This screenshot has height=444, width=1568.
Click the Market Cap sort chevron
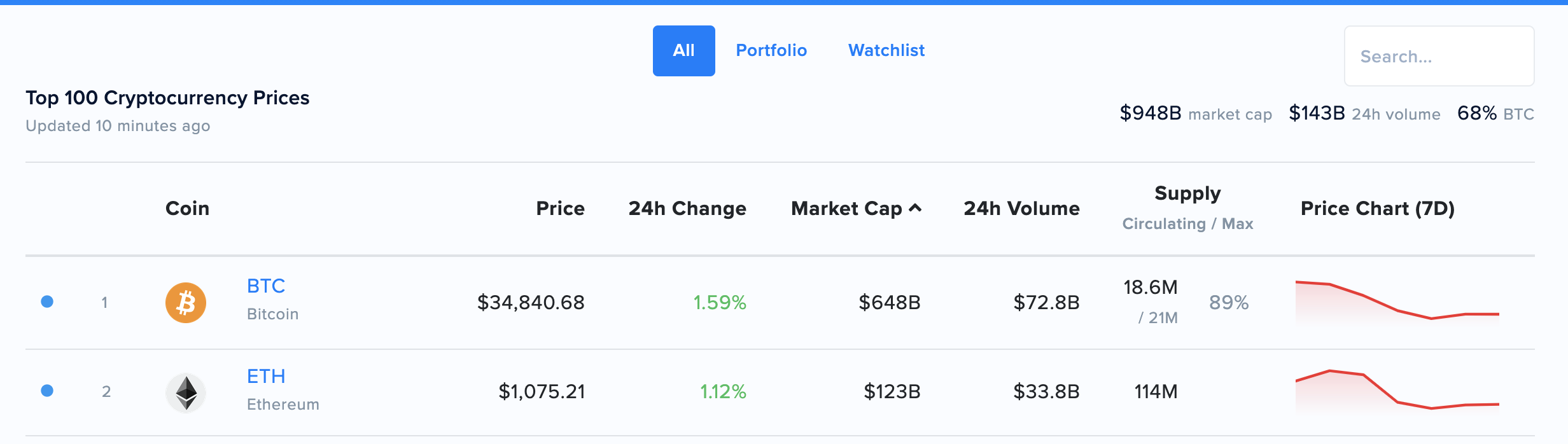pyautogui.click(x=916, y=208)
